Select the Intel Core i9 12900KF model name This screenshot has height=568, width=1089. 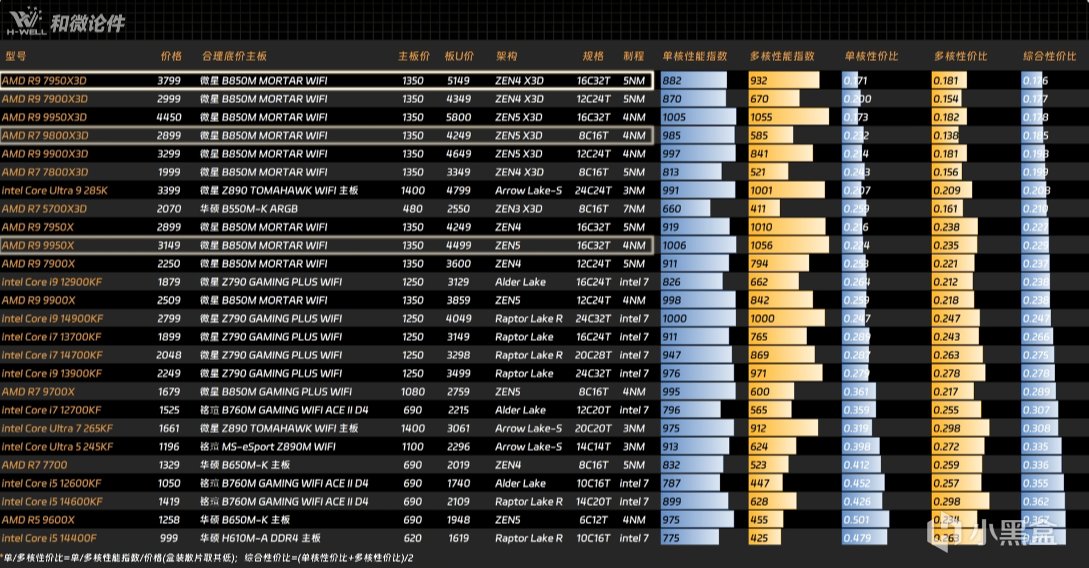(x=52, y=282)
